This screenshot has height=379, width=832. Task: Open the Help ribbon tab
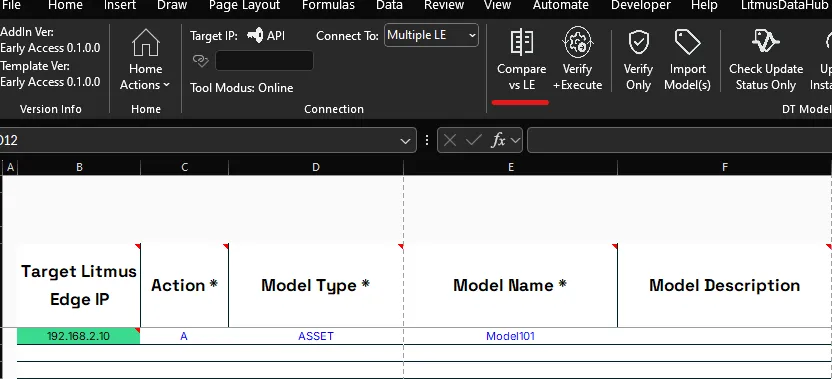704,5
